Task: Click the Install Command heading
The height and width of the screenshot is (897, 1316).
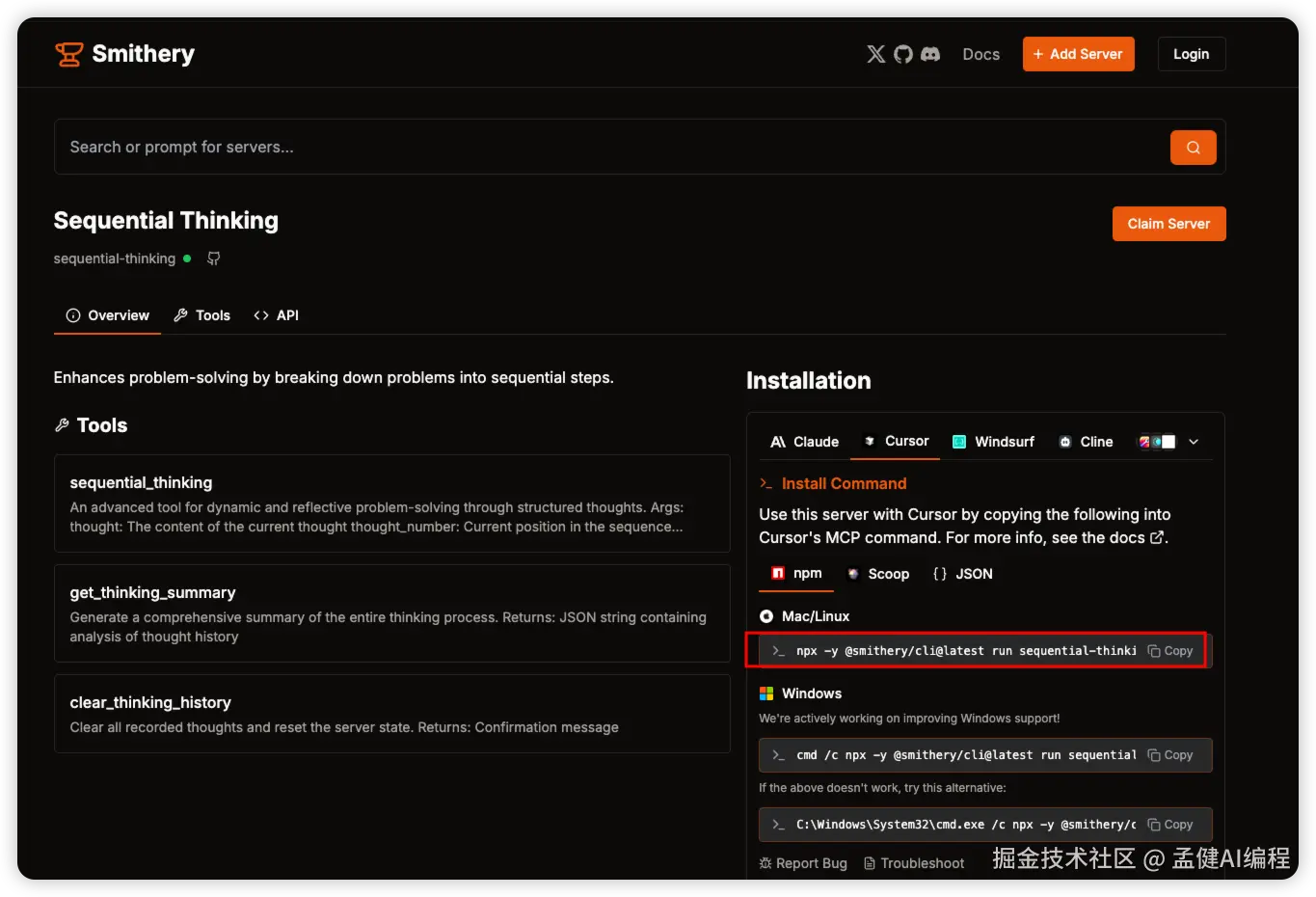Action: click(844, 483)
